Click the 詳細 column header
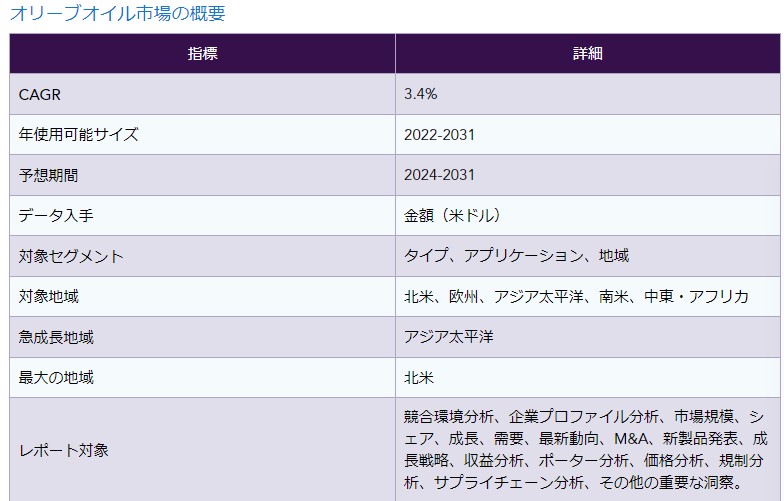Image resolution: width=784 pixels, height=501 pixels. tap(588, 54)
